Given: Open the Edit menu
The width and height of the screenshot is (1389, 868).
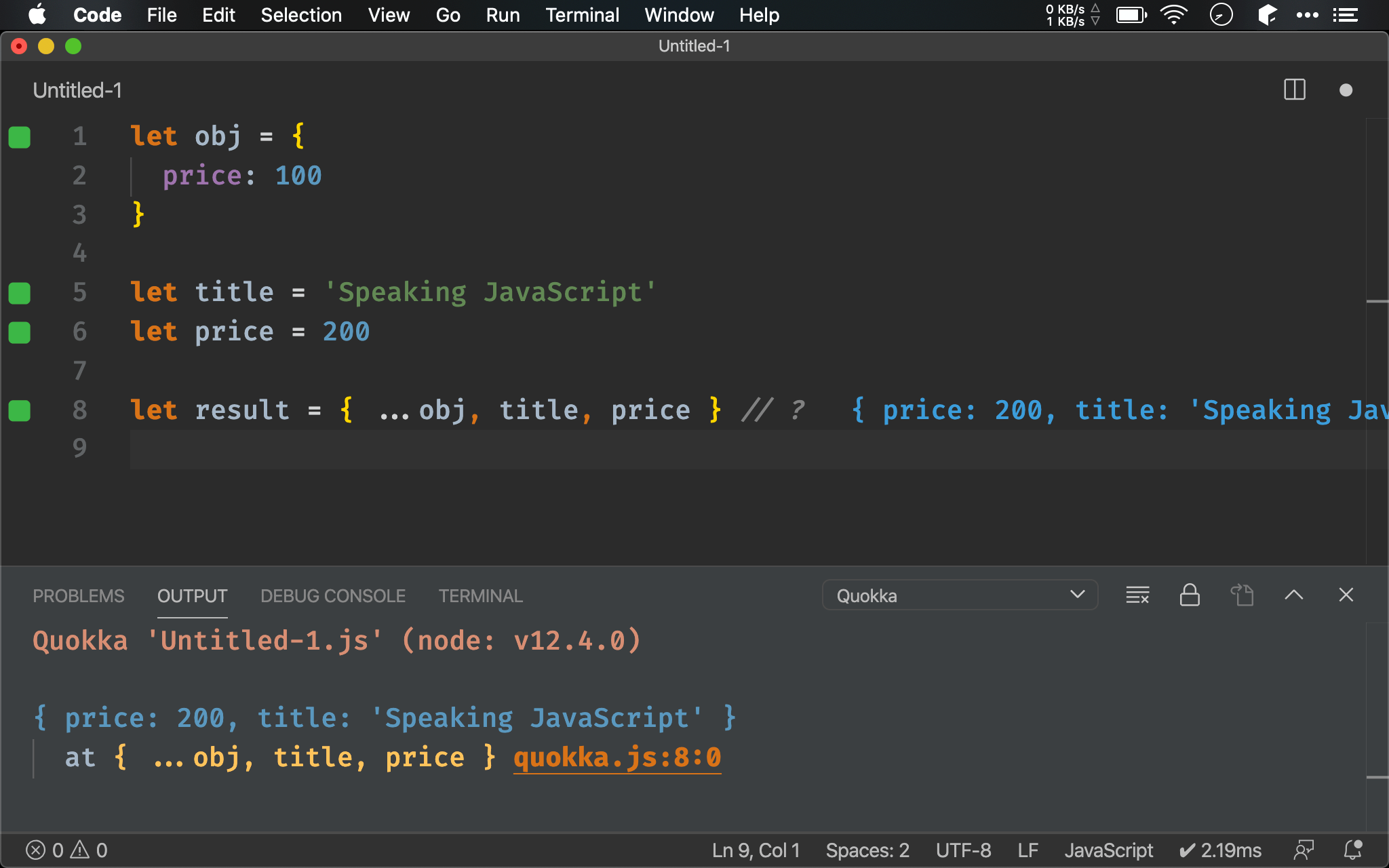Looking at the screenshot, I should click(218, 15).
